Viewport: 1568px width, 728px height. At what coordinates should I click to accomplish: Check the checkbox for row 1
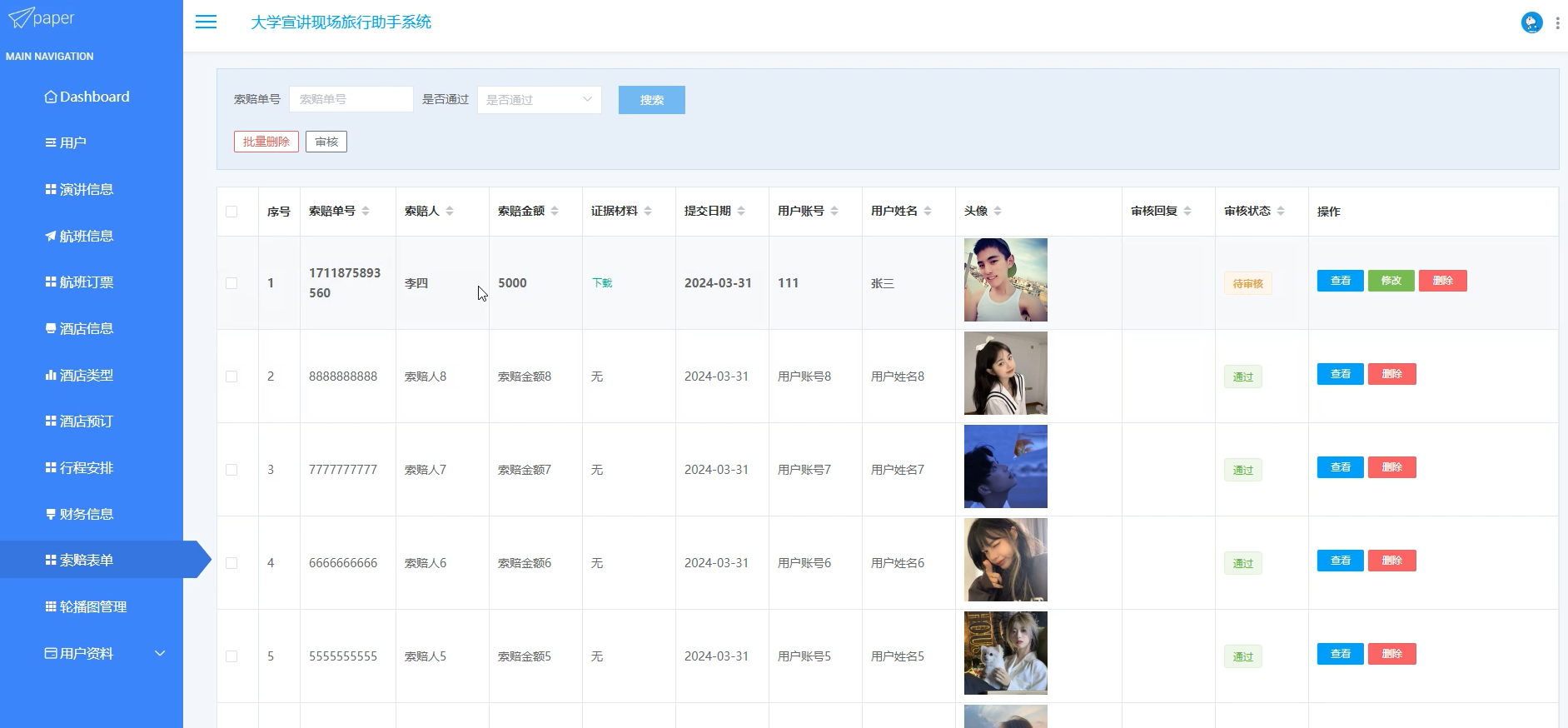(x=231, y=283)
